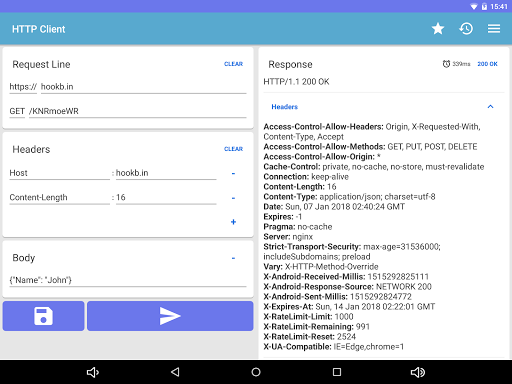Edit the Host header name field
This screenshot has height=384, width=512.
[59, 173]
